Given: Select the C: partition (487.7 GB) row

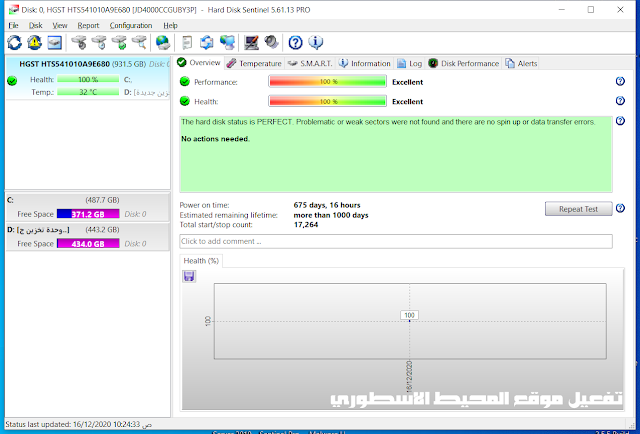Looking at the screenshot, I should [87, 207].
